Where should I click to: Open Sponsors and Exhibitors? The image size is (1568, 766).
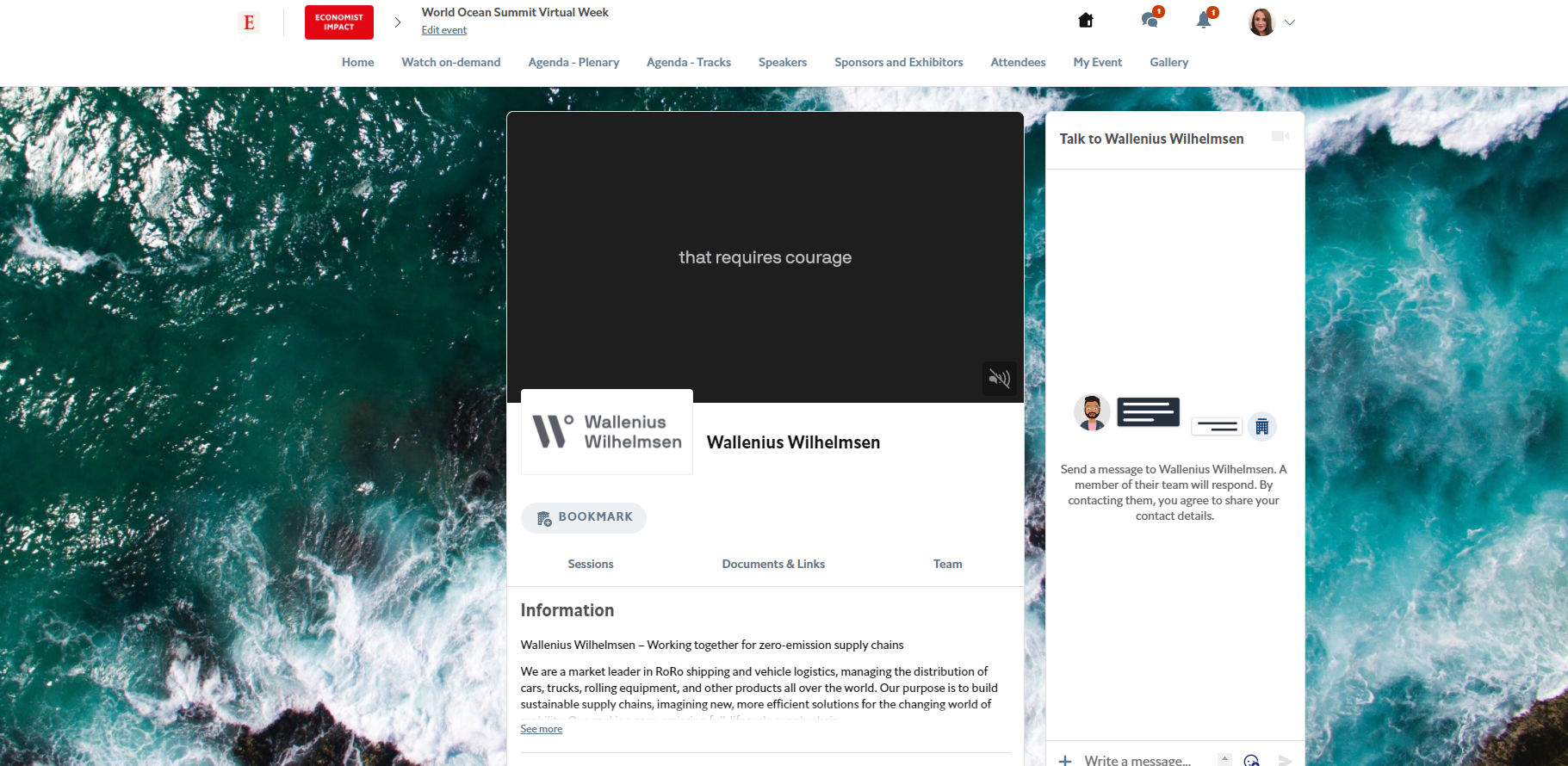click(899, 62)
